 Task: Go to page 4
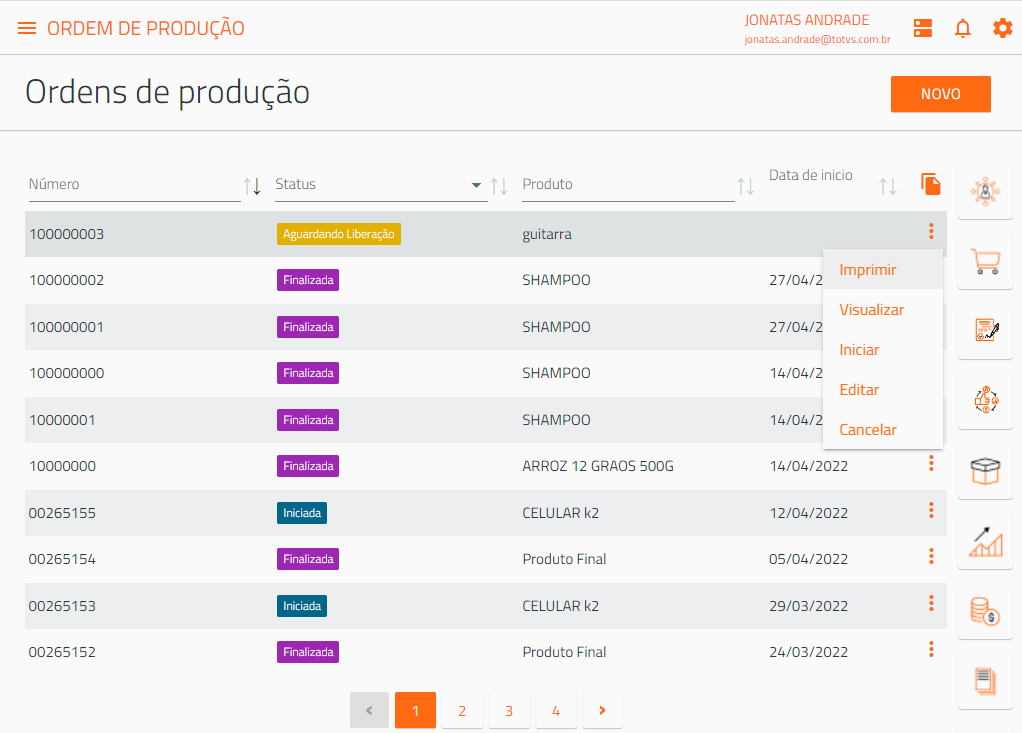pyautogui.click(x=556, y=710)
